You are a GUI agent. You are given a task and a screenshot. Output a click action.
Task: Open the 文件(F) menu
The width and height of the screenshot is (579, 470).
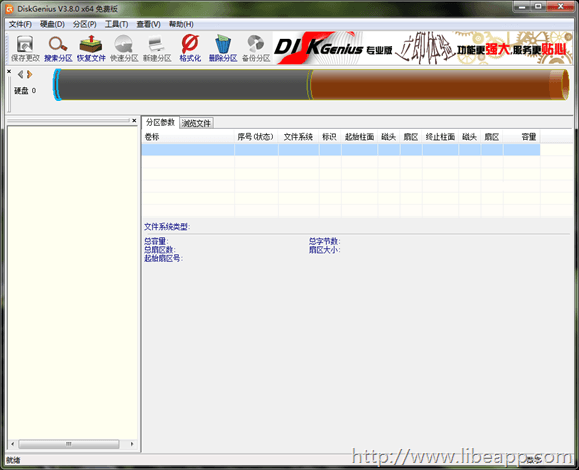(20, 24)
